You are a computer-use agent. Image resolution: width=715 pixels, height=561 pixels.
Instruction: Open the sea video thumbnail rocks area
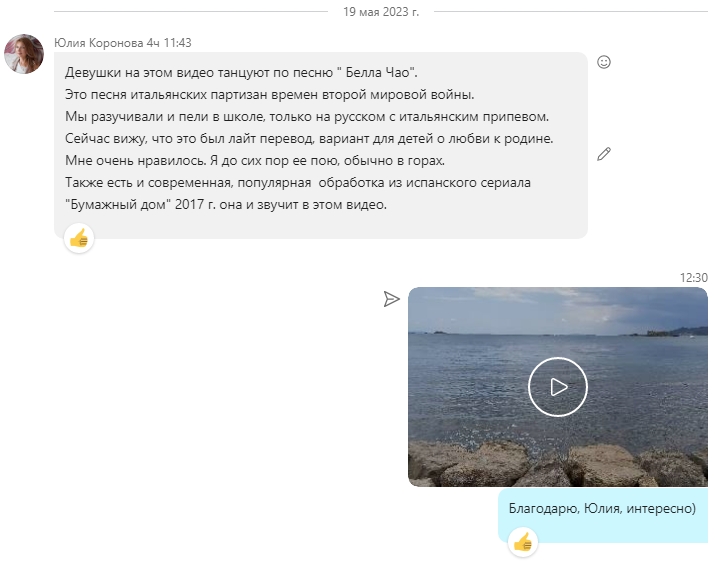[558, 463]
